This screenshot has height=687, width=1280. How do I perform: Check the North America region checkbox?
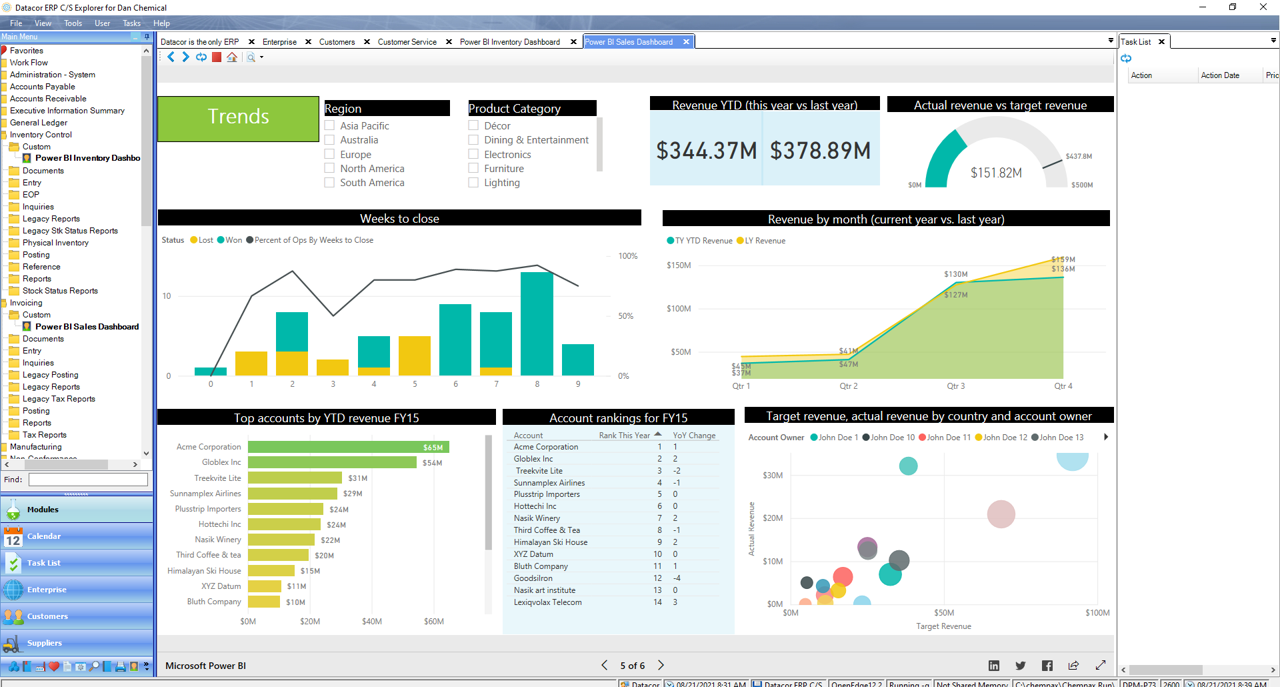point(327,168)
